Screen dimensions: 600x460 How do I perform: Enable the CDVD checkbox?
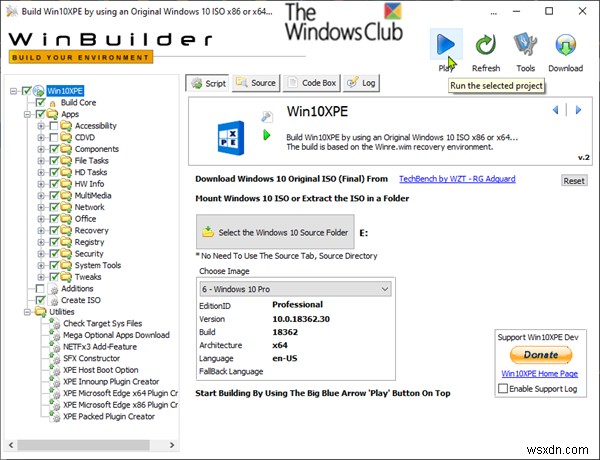click(54, 137)
